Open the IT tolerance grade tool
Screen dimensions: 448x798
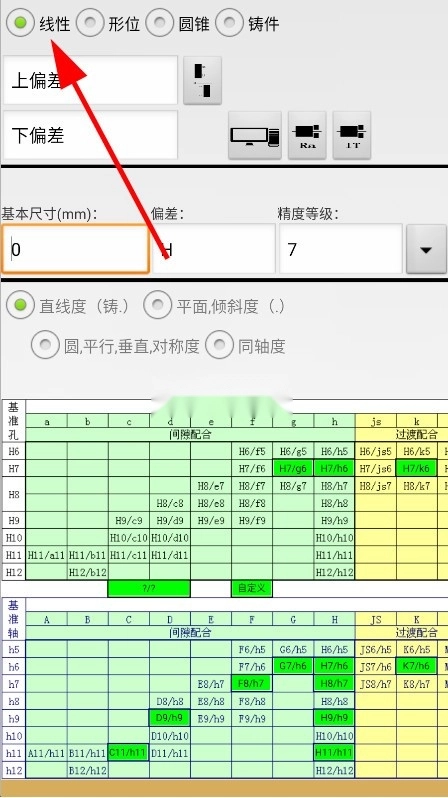click(x=352, y=135)
